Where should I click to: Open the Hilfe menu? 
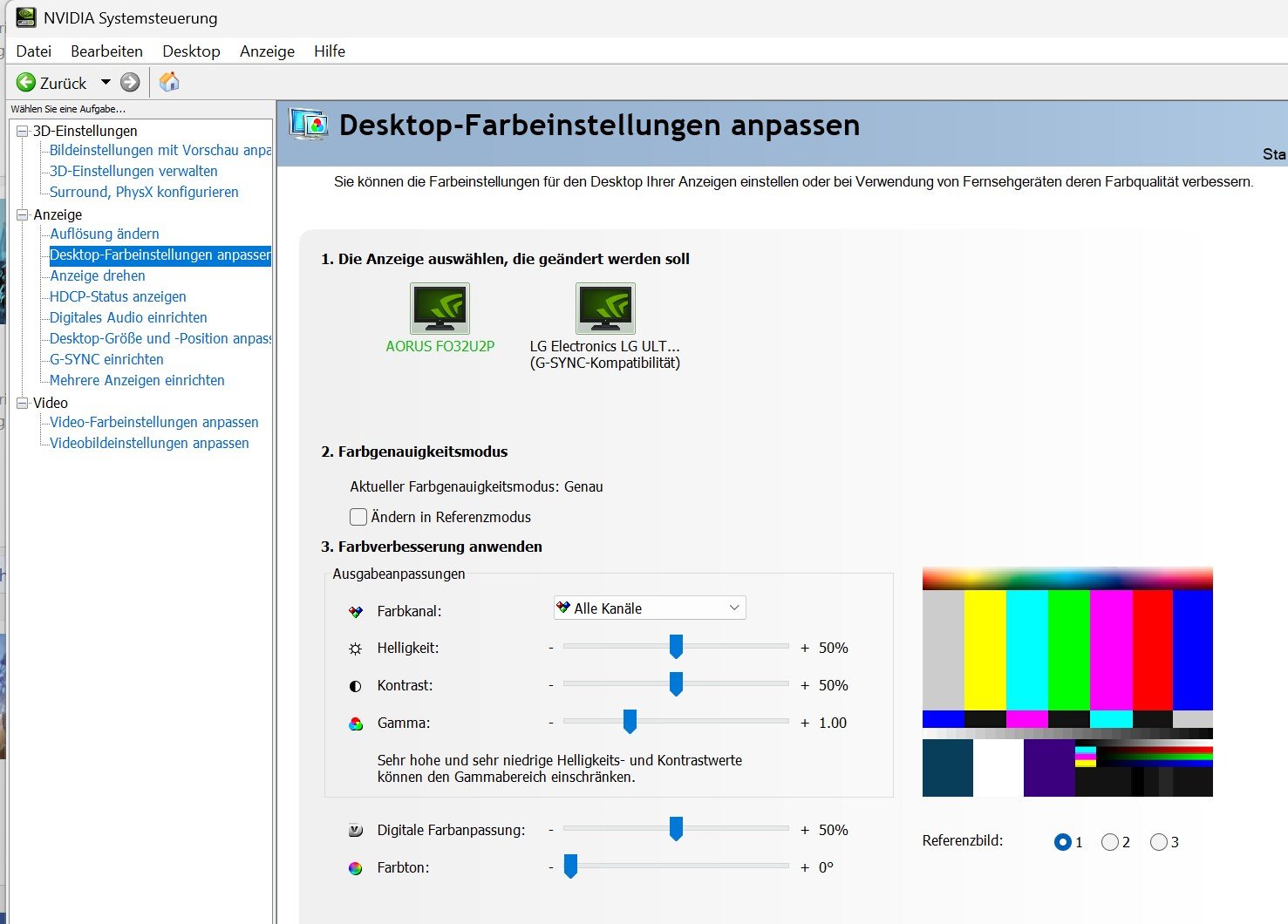click(x=330, y=51)
